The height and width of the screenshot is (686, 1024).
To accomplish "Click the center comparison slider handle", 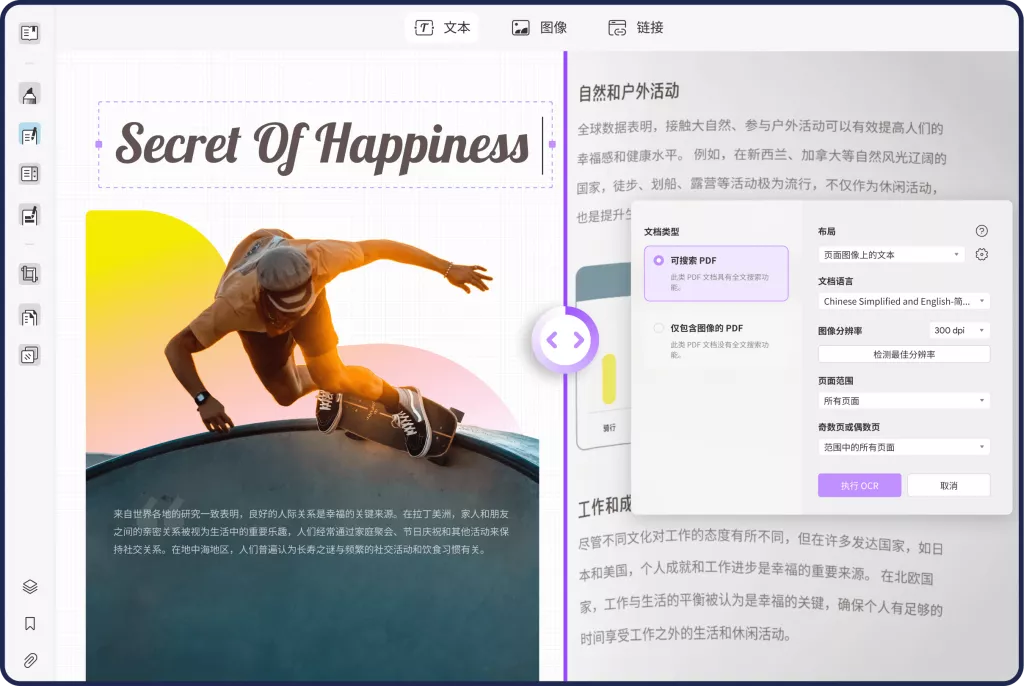I will click(x=565, y=340).
